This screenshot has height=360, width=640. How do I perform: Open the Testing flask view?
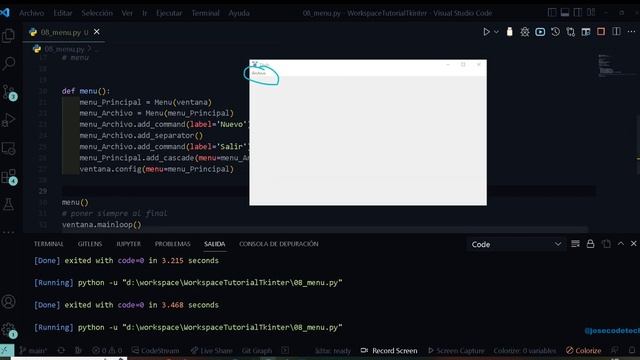pos(9,204)
